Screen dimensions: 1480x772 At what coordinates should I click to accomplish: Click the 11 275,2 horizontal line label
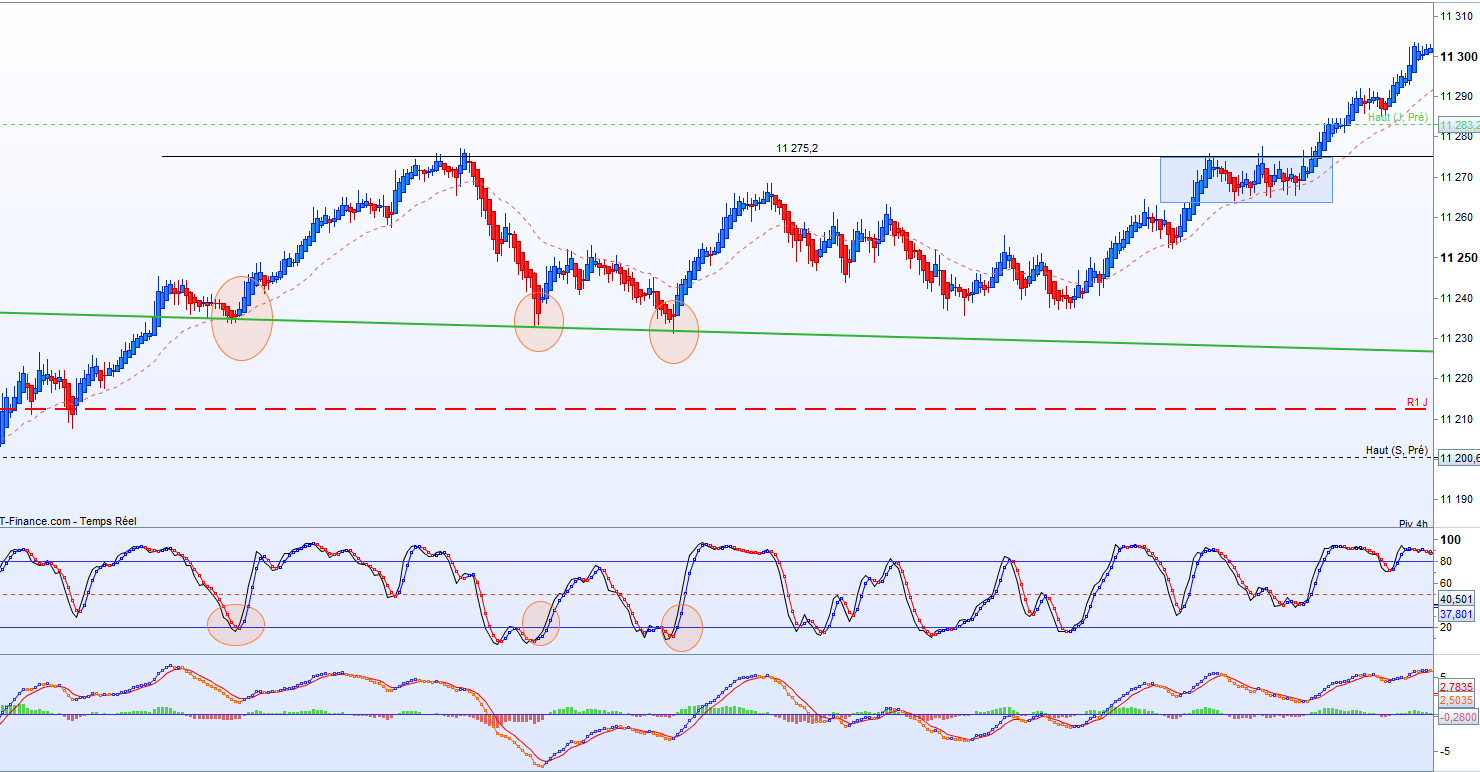(797, 148)
